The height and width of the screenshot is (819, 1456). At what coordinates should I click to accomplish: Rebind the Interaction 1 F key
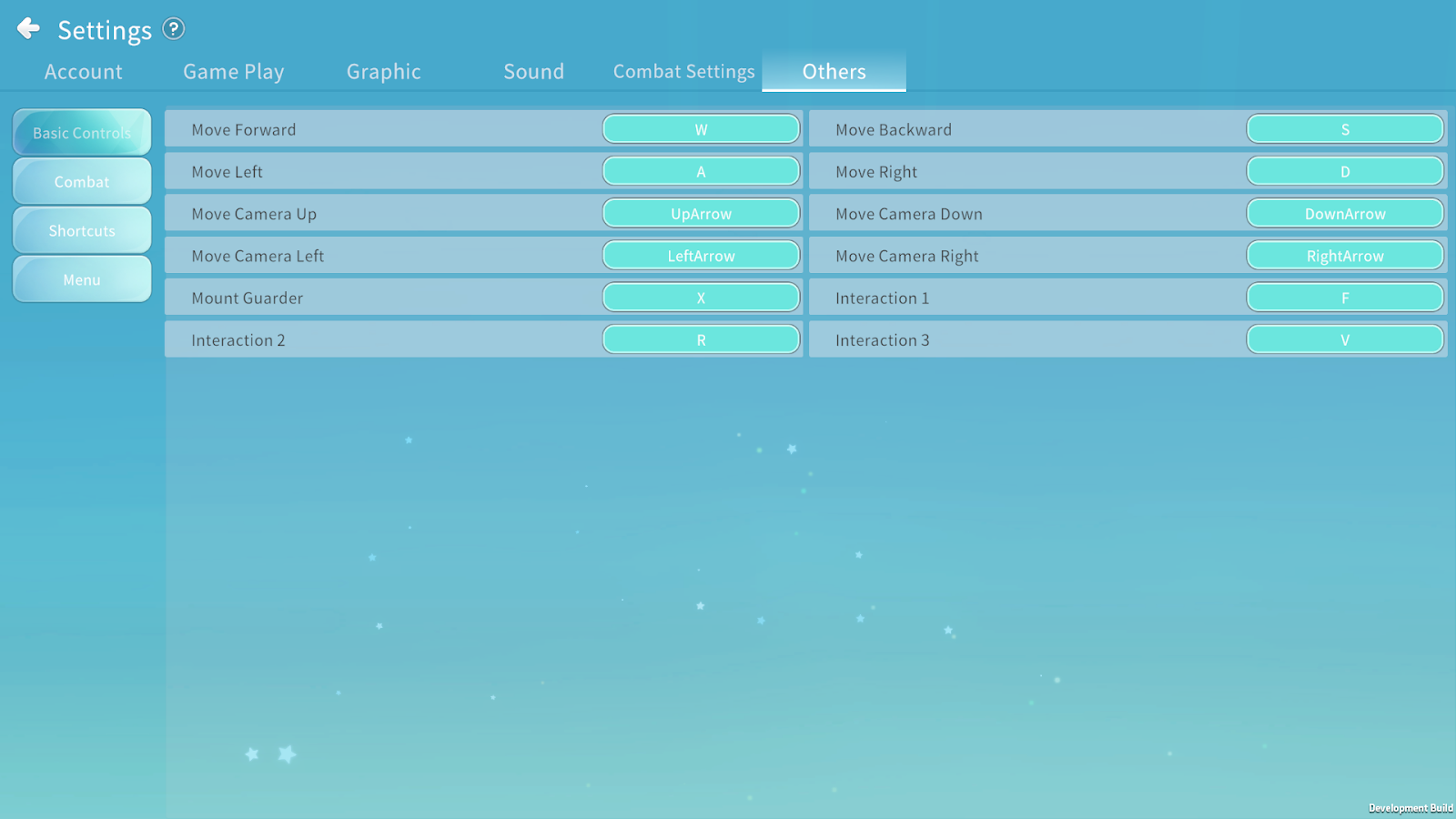[1344, 298]
